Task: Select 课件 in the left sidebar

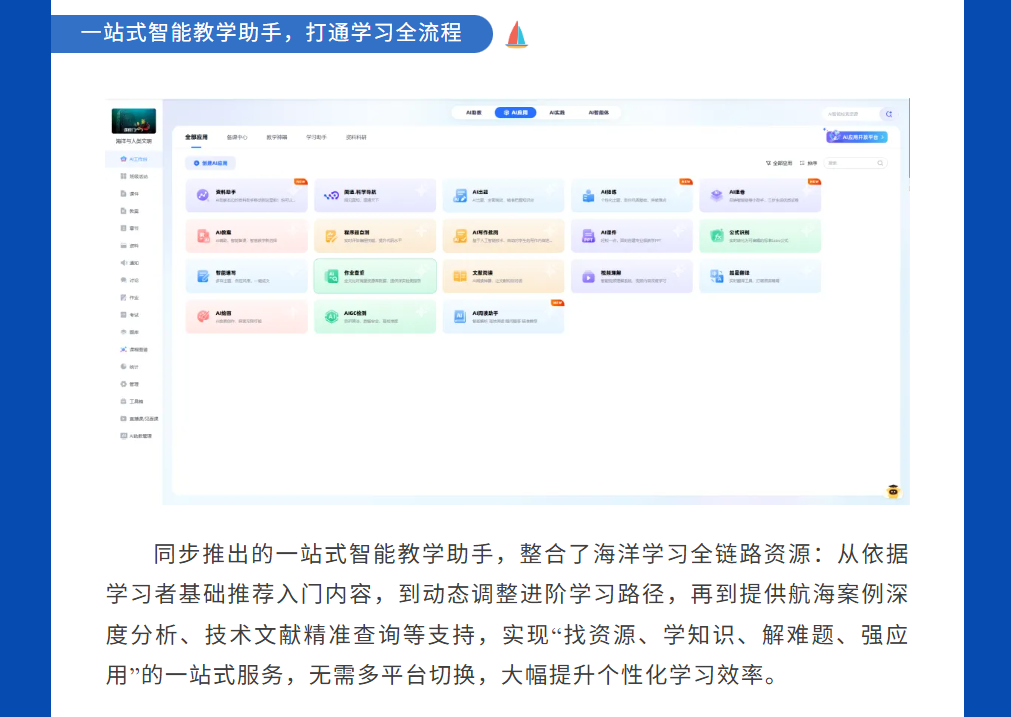Action: pyautogui.click(x=130, y=193)
